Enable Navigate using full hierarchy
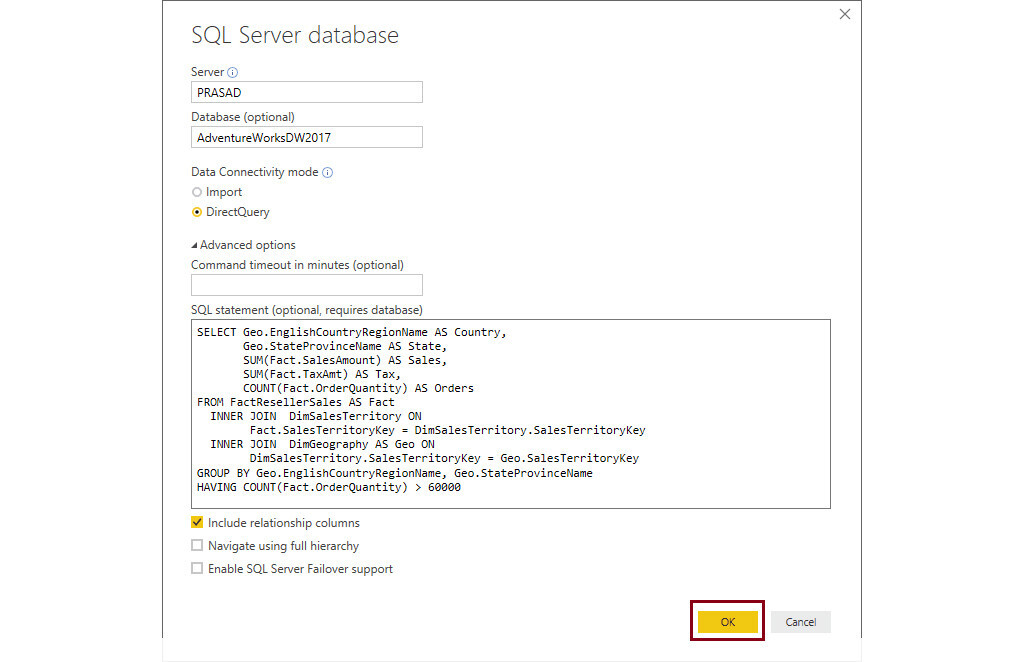1024x662 pixels. coord(197,545)
